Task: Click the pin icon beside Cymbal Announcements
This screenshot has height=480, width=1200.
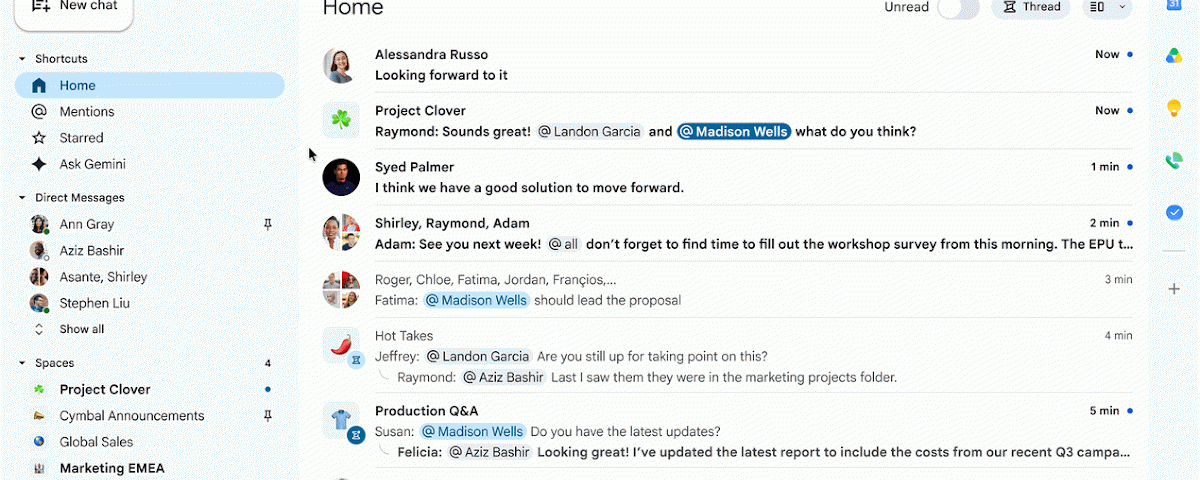Action: [x=267, y=415]
